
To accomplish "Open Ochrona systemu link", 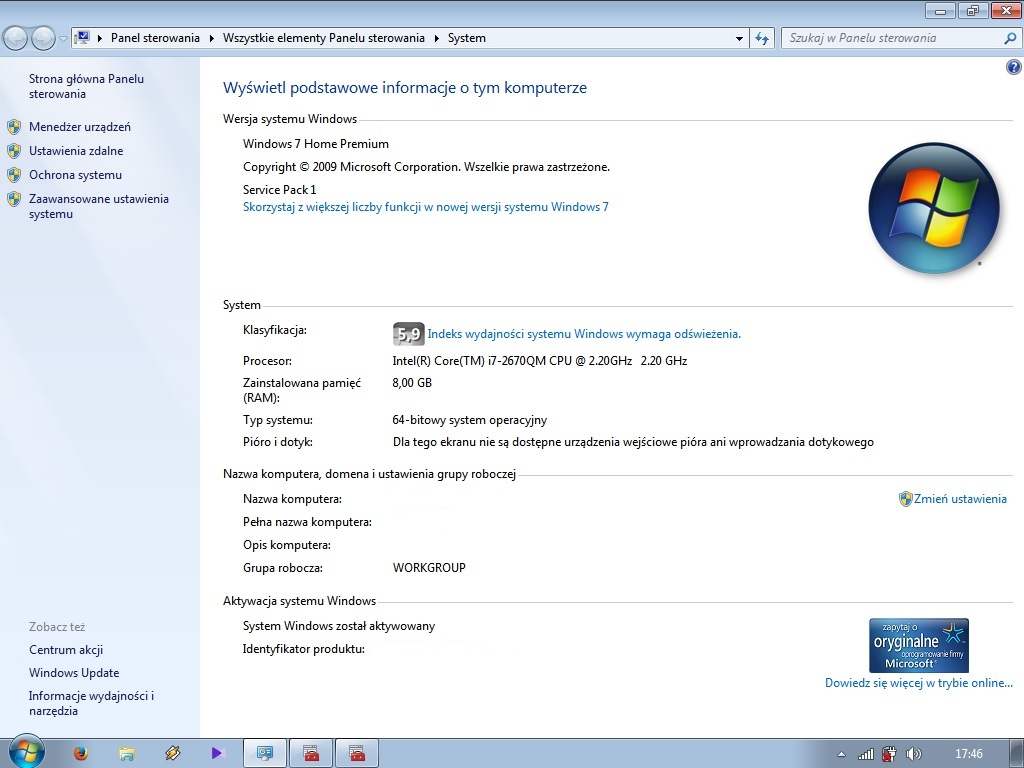I will click(x=75, y=175).
